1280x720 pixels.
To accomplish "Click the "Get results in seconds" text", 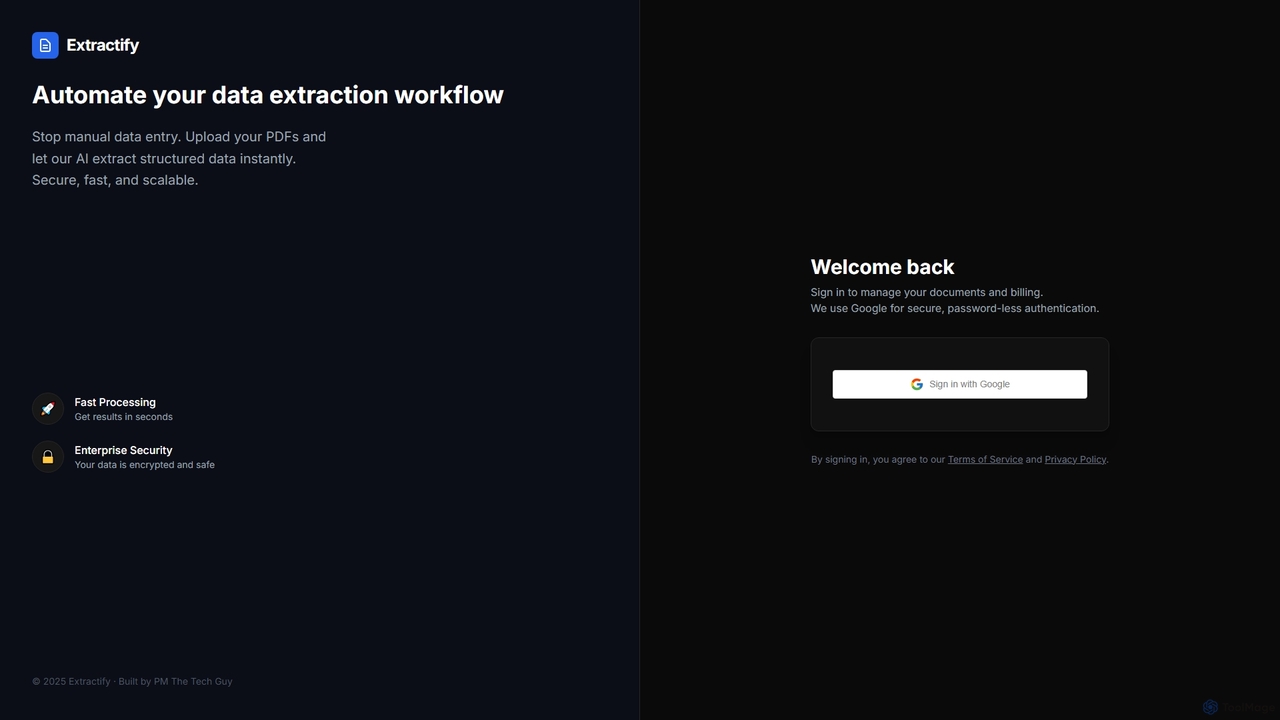I will tap(124, 417).
